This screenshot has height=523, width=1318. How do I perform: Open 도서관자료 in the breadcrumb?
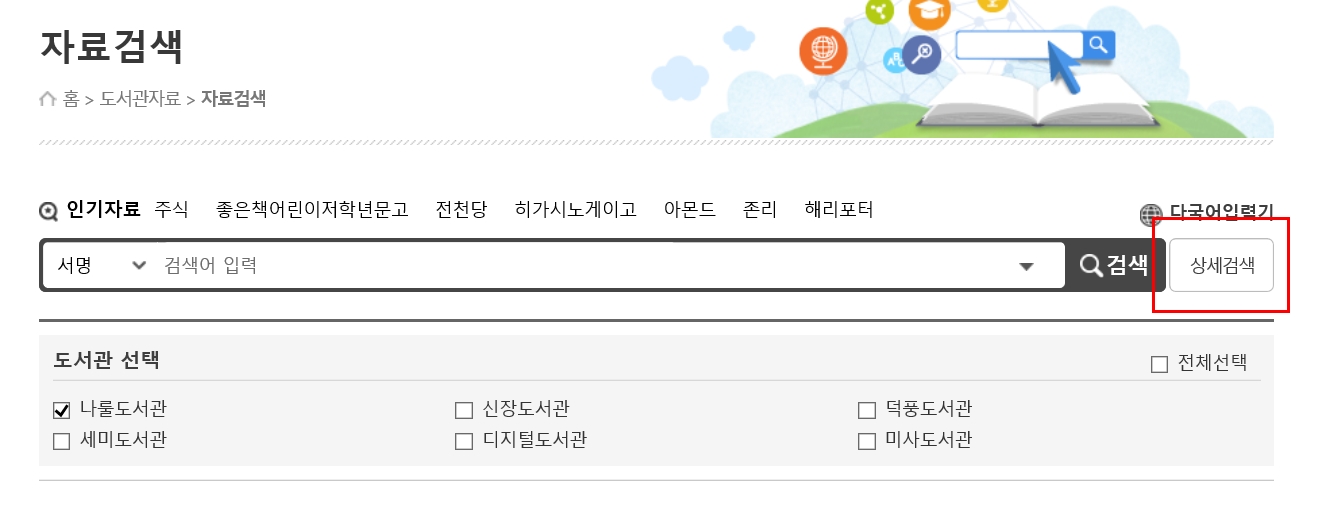pos(140,99)
